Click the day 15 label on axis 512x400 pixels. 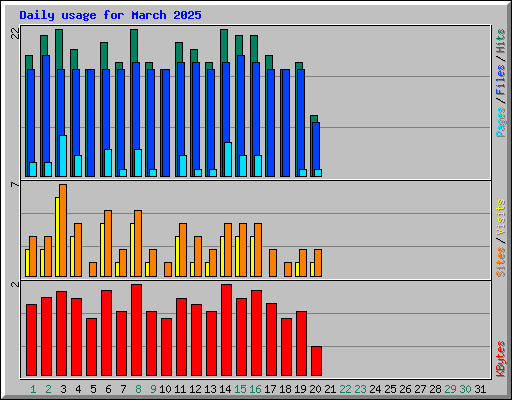(240, 389)
